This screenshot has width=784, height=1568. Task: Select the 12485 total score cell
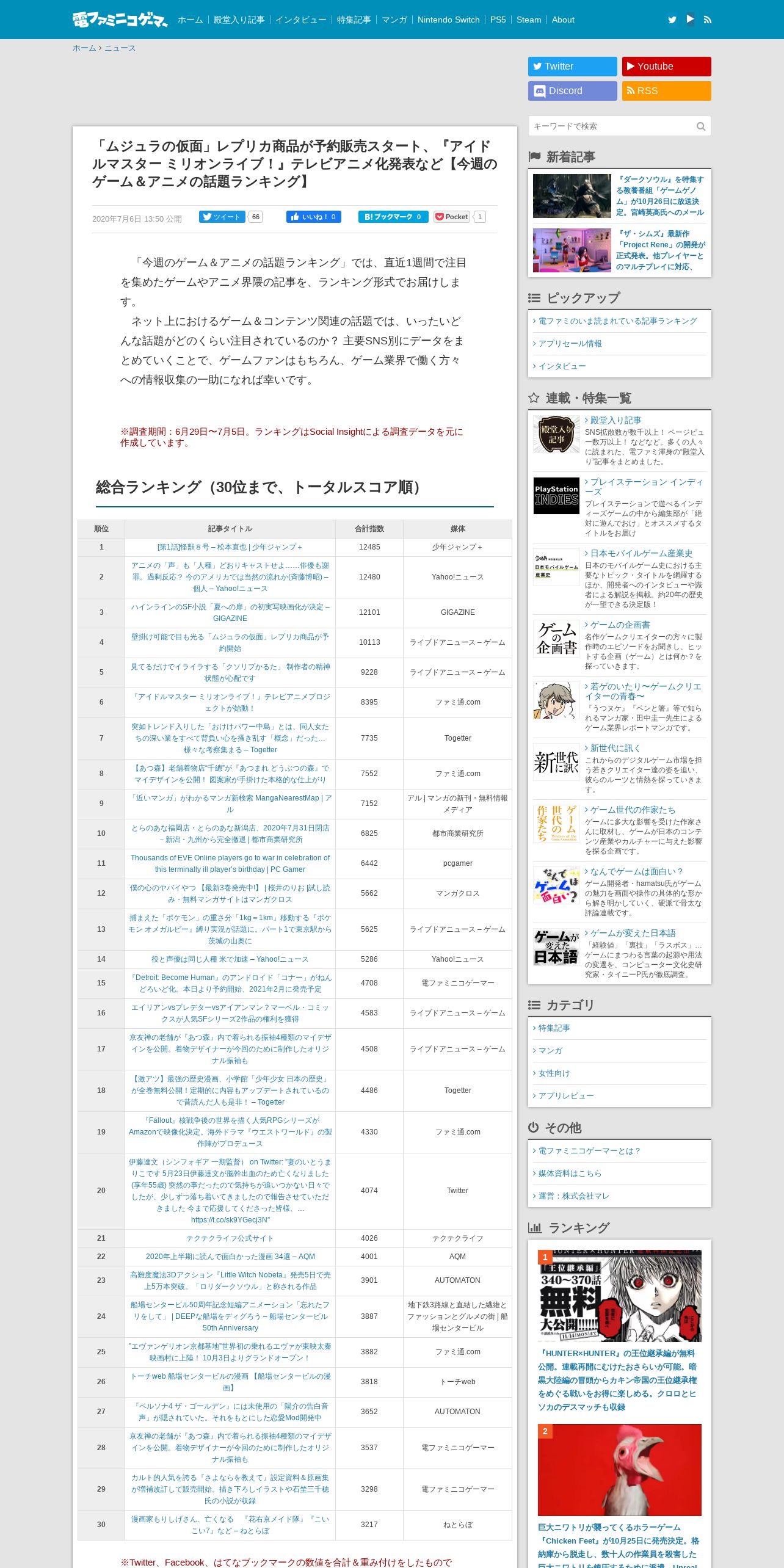(369, 547)
